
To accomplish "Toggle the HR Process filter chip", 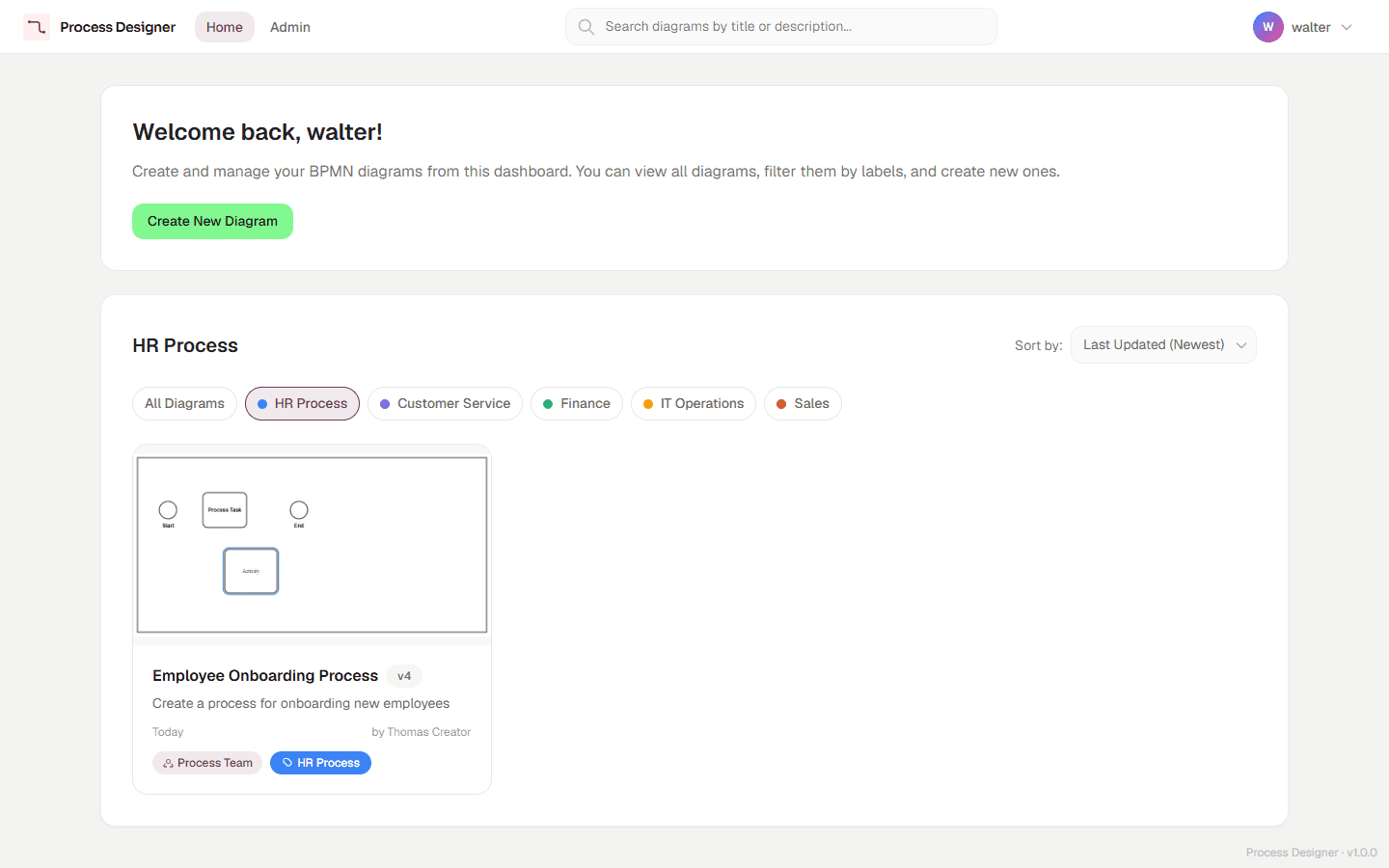I will (302, 403).
